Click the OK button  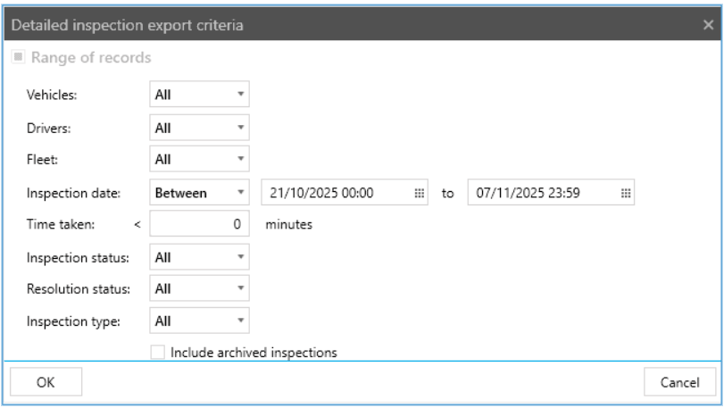pos(46,381)
